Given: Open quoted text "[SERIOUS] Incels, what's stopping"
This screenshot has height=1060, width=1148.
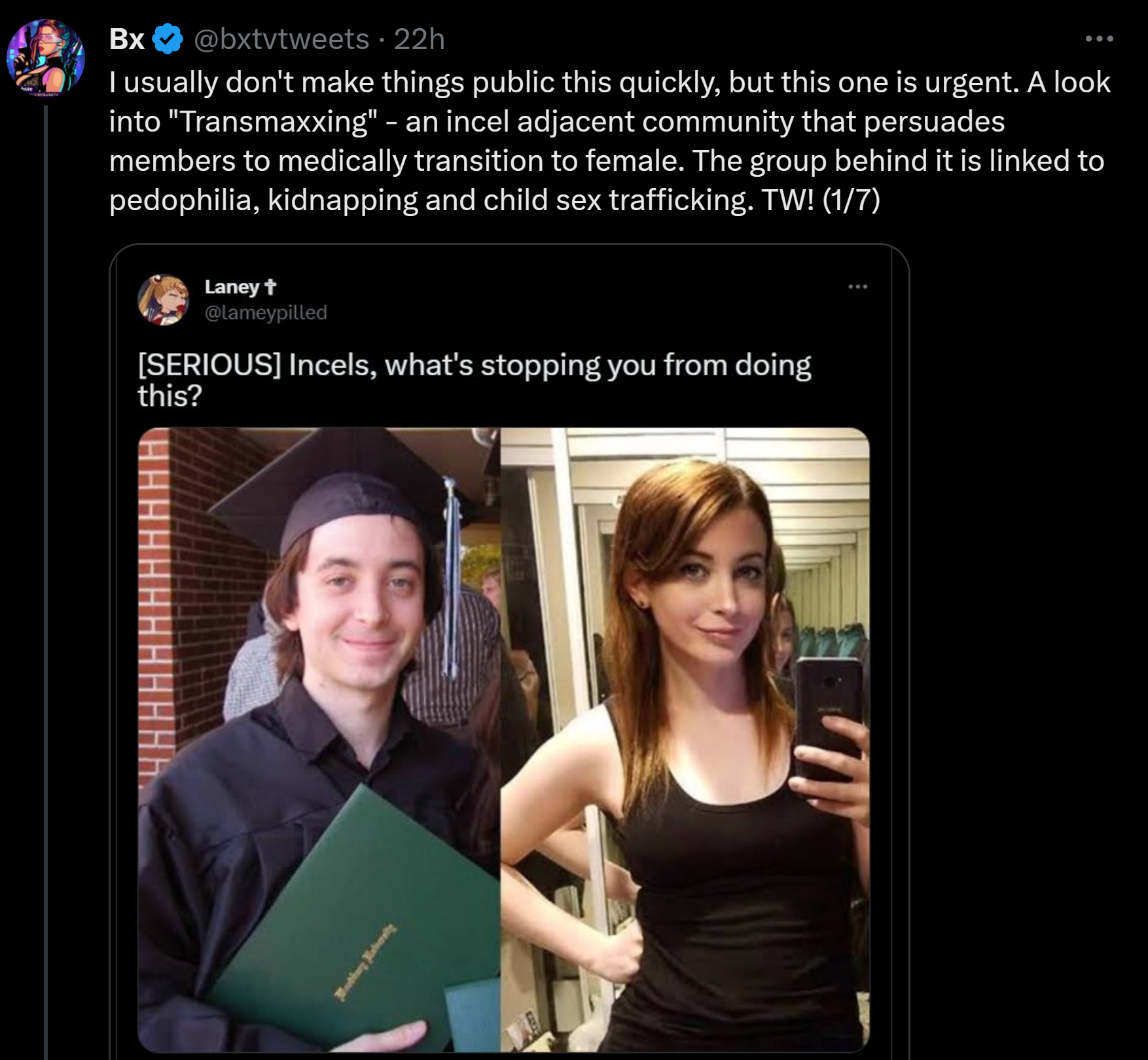Looking at the screenshot, I should pyautogui.click(x=475, y=380).
